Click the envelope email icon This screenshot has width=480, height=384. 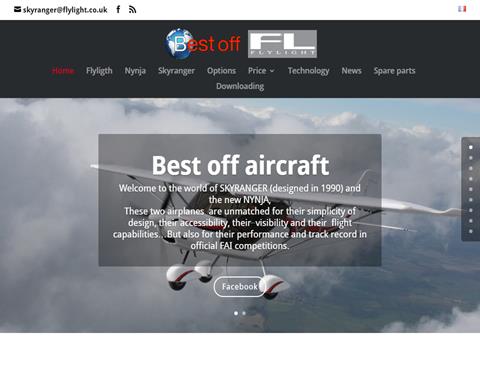[17, 10]
